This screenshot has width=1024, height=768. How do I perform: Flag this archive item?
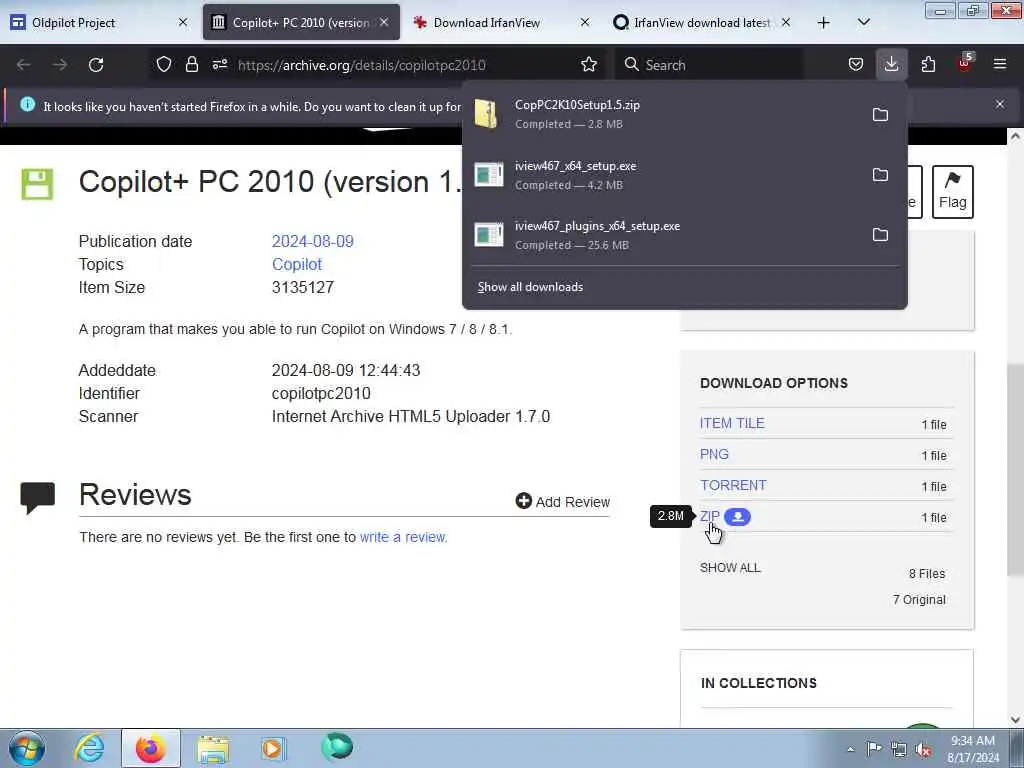(952, 191)
